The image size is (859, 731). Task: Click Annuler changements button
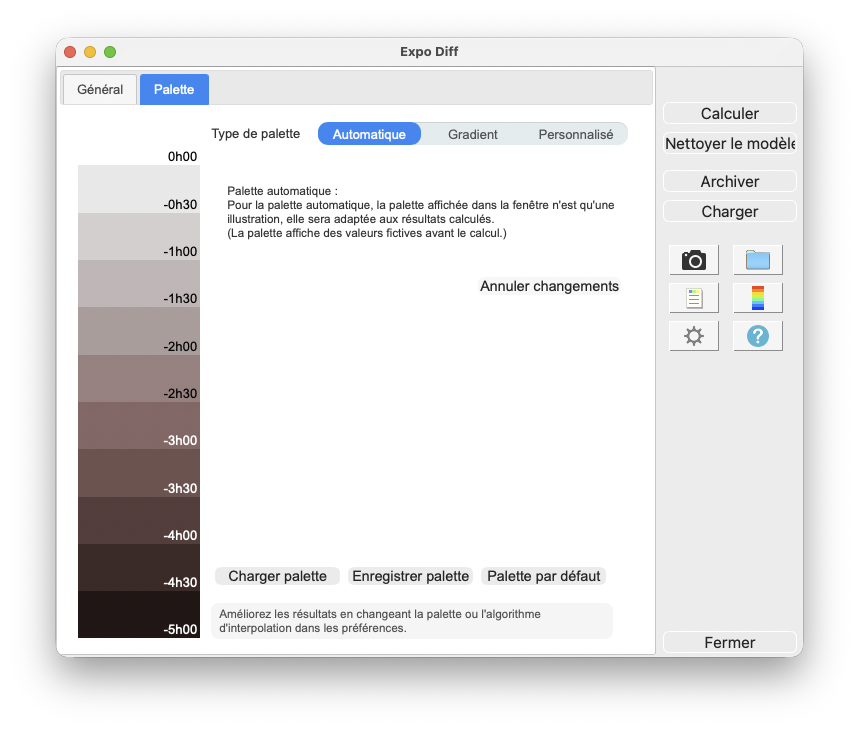click(549, 286)
